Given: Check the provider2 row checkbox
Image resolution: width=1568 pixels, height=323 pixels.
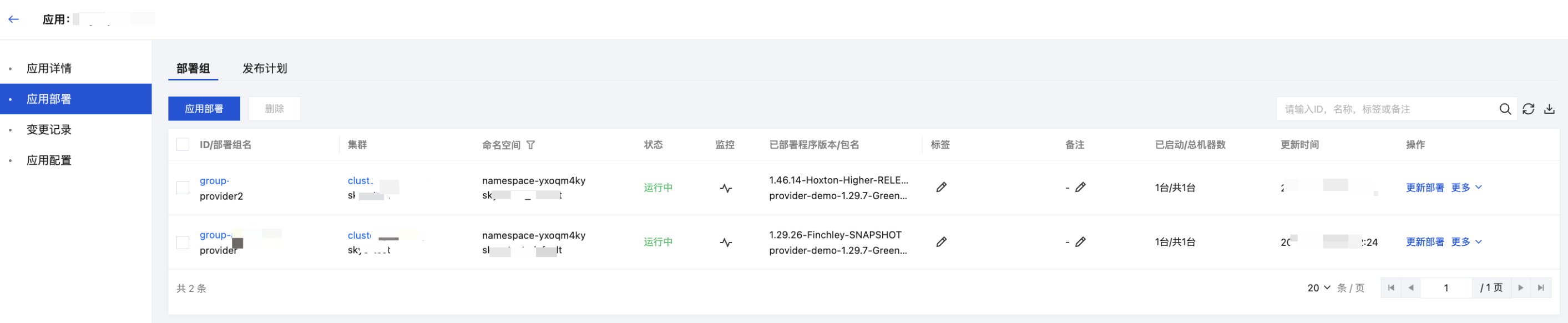Looking at the screenshot, I should point(183,188).
